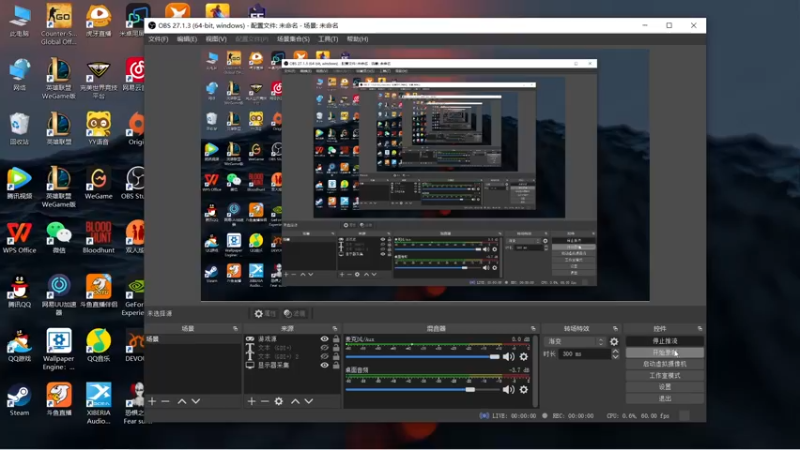800x450 pixels.
Task: Move scene down in the scenes panel
Action: click(x=195, y=402)
